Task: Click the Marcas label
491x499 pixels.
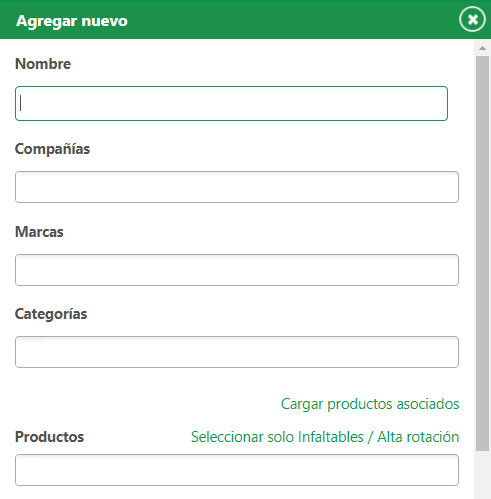Action: click(39, 232)
